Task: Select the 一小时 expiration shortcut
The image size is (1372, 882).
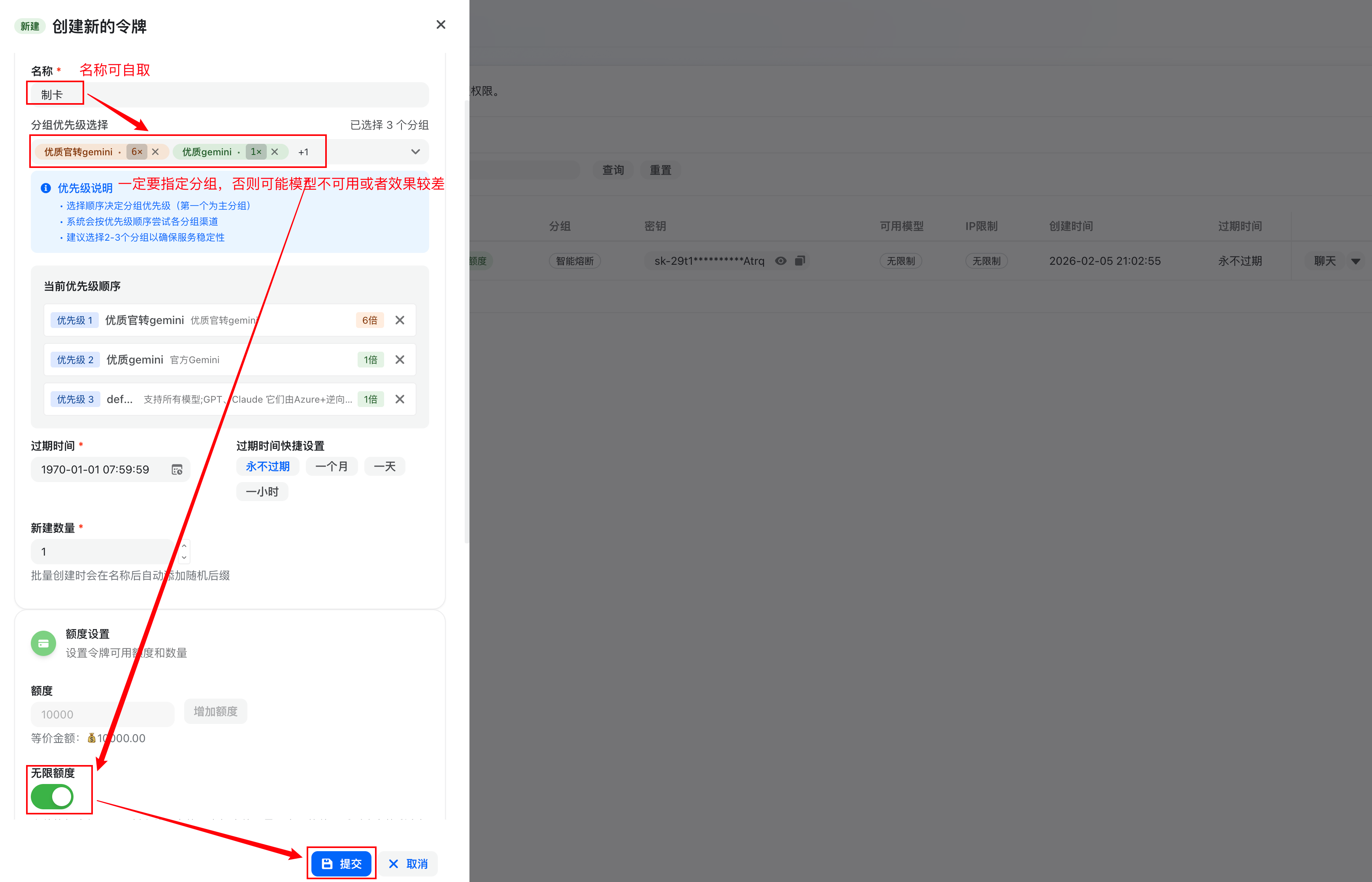Action: point(262,492)
